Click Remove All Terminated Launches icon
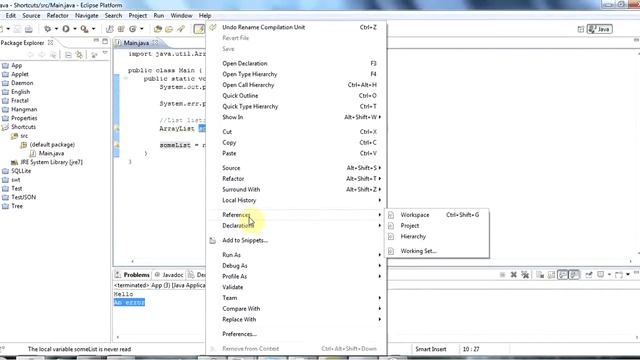 [525, 275]
